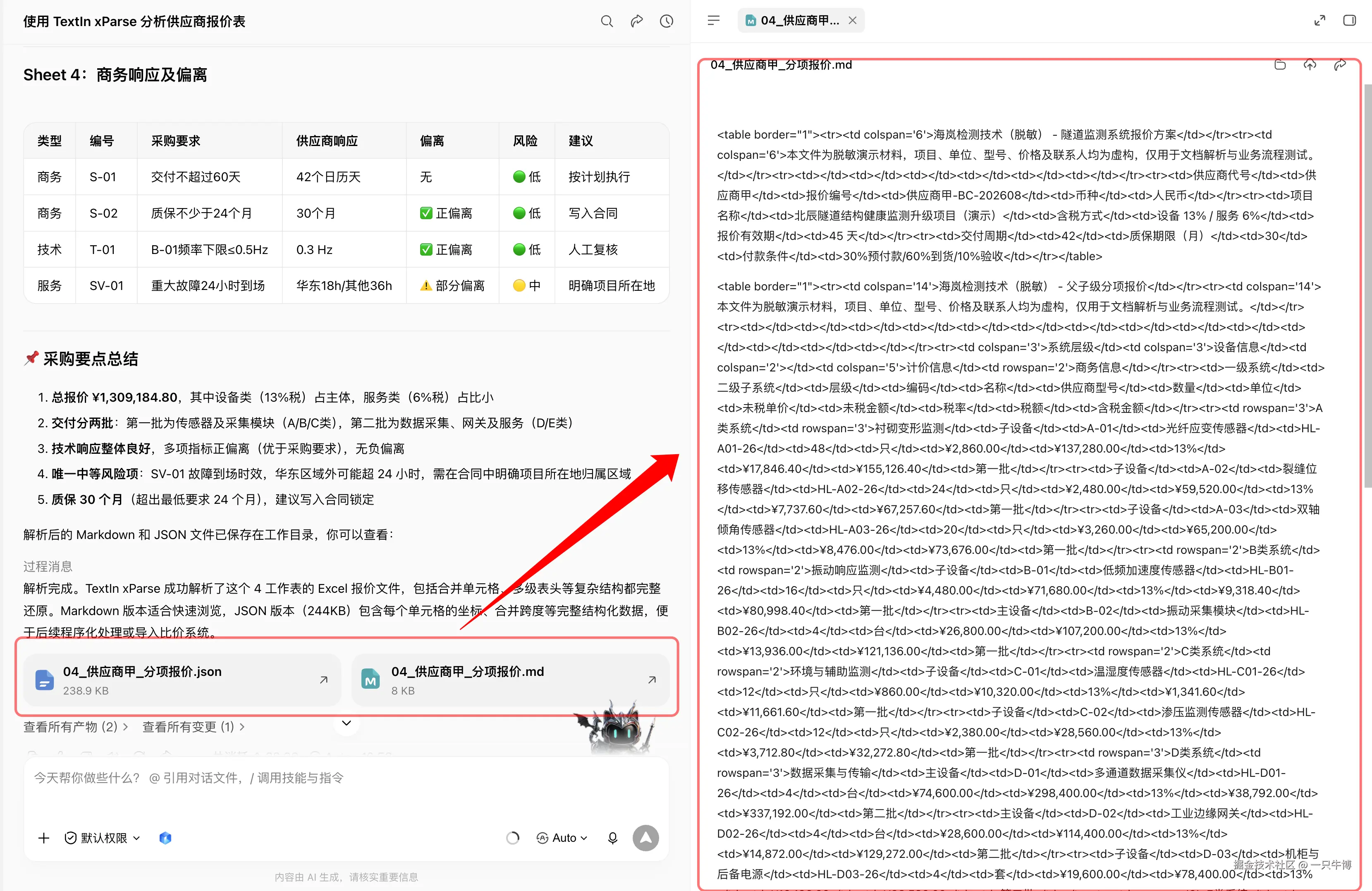Click the conversation title 使用 TextIn xParse 分析供应商报价表

134,22
